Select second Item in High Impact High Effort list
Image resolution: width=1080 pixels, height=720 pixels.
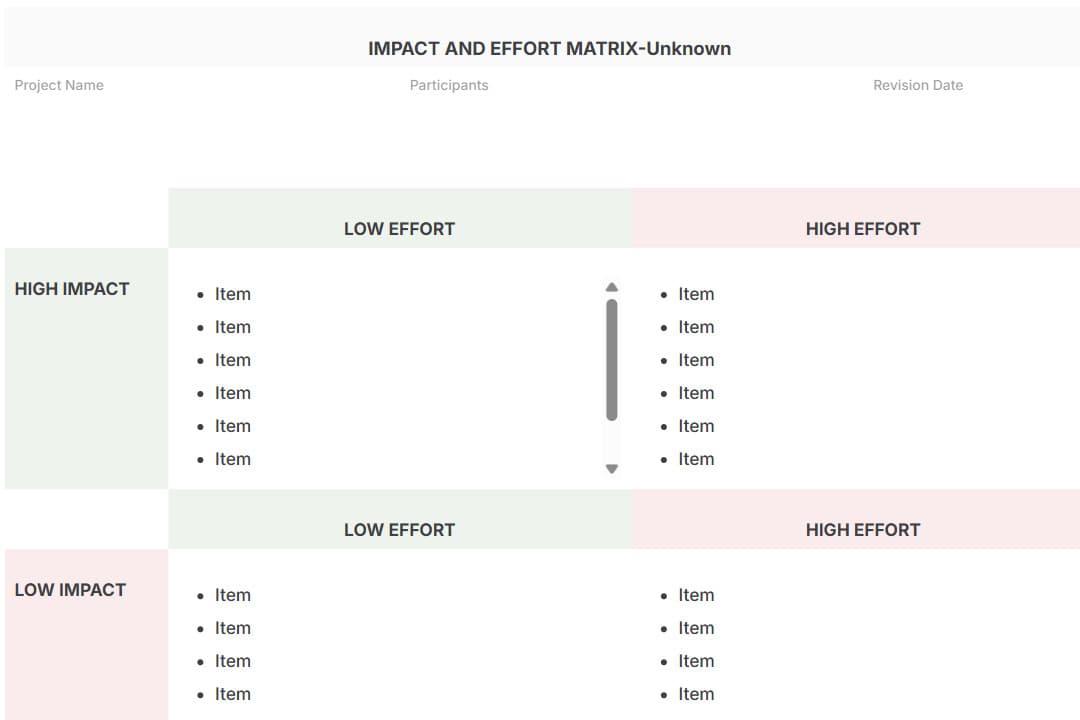click(696, 327)
